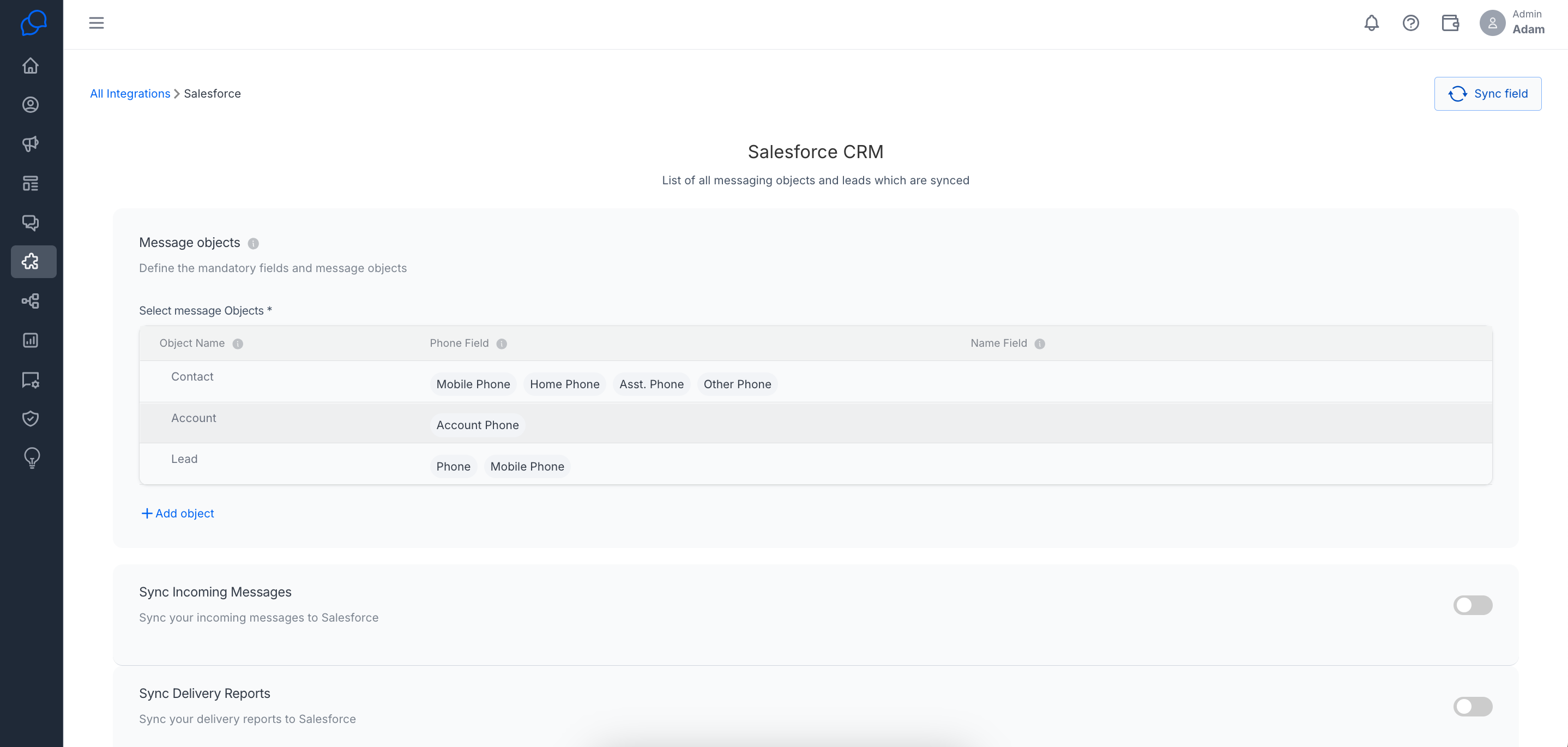Viewport: 1568px width, 747px height.
Task: Open the Workflows node icon
Action: 31,301
